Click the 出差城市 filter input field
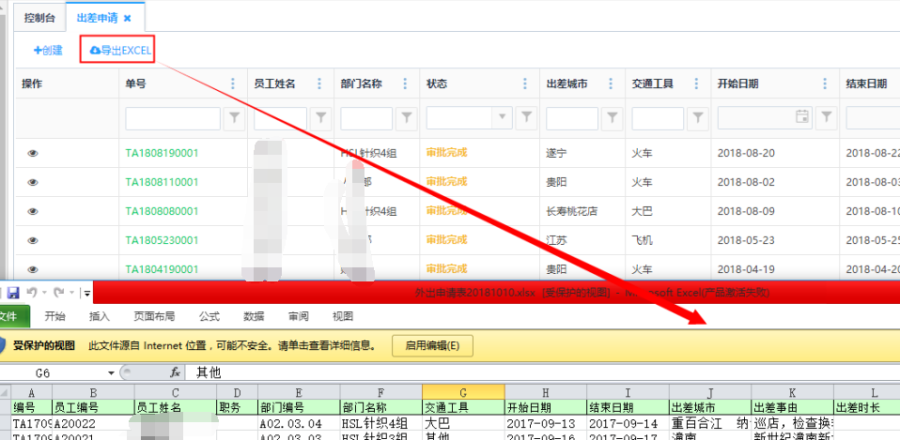 (572, 118)
